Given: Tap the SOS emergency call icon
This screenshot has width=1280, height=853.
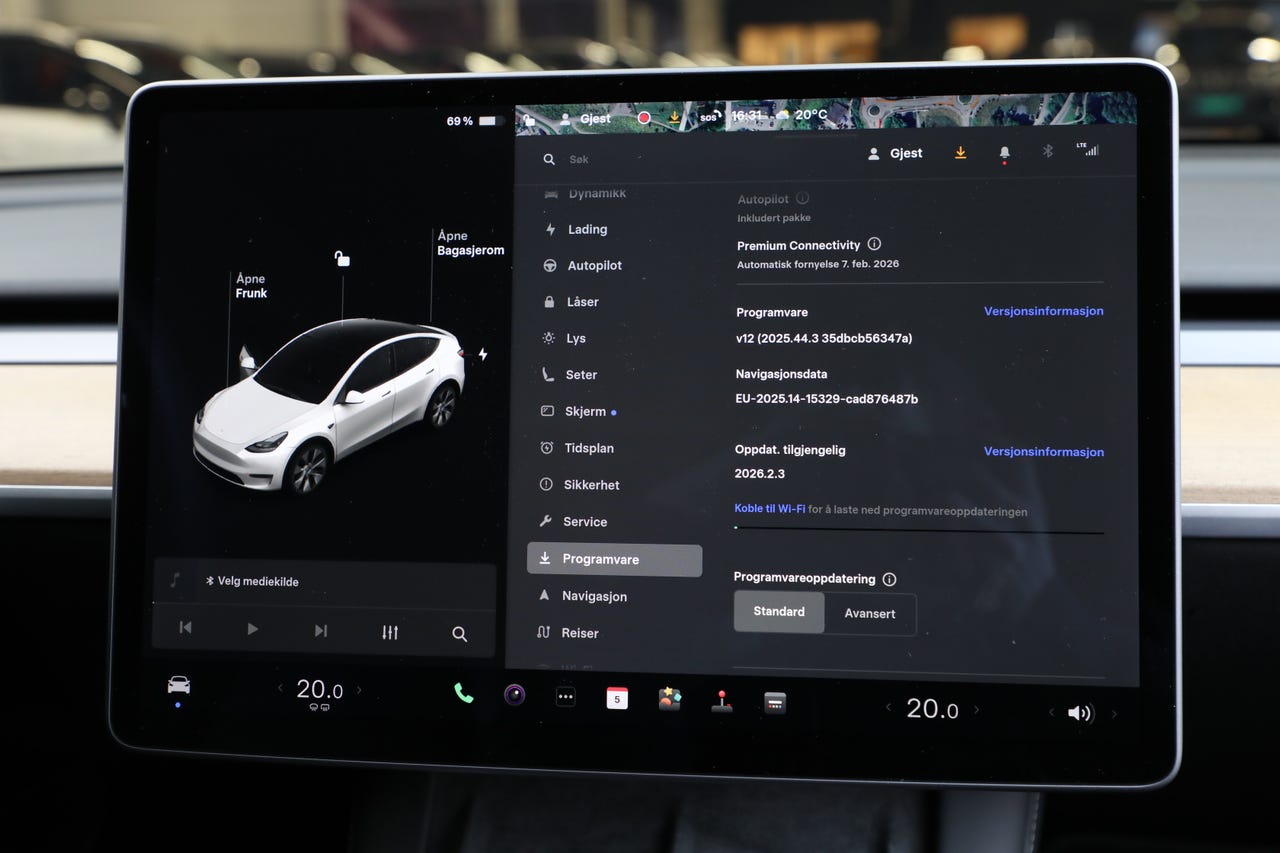Looking at the screenshot, I should [x=709, y=116].
